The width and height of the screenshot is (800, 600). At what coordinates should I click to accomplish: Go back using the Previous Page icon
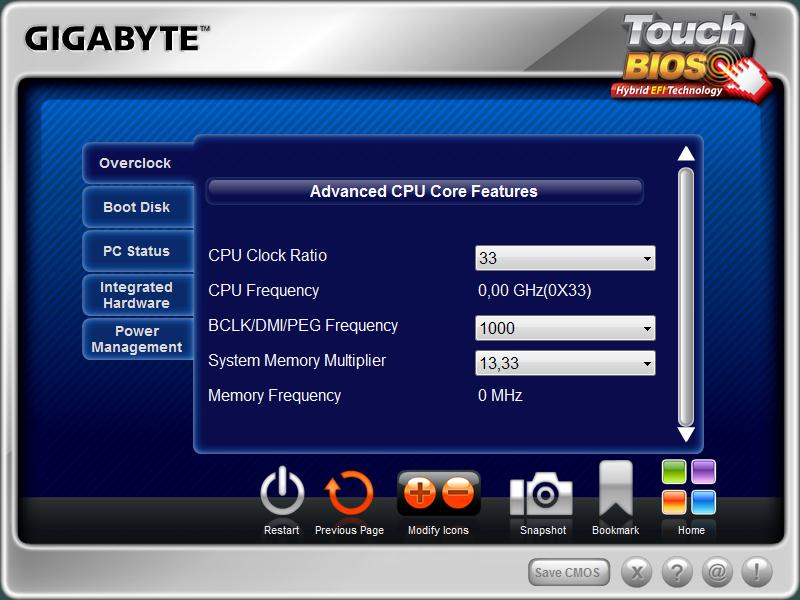click(x=349, y=493)
